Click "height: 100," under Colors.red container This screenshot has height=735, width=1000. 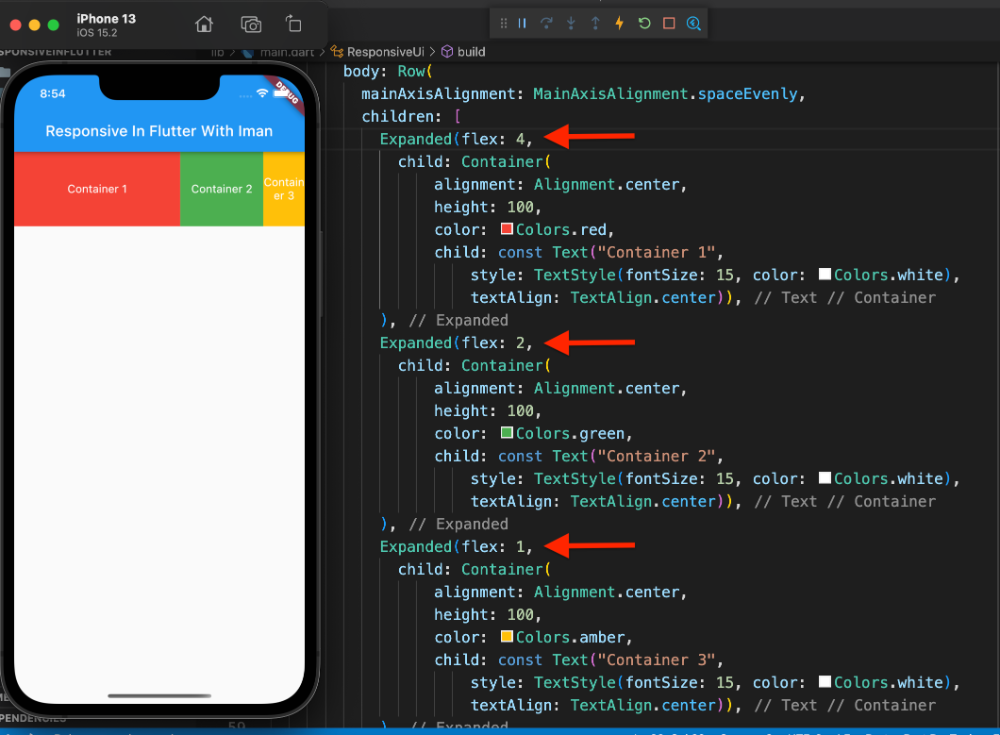tap(488, 207)
